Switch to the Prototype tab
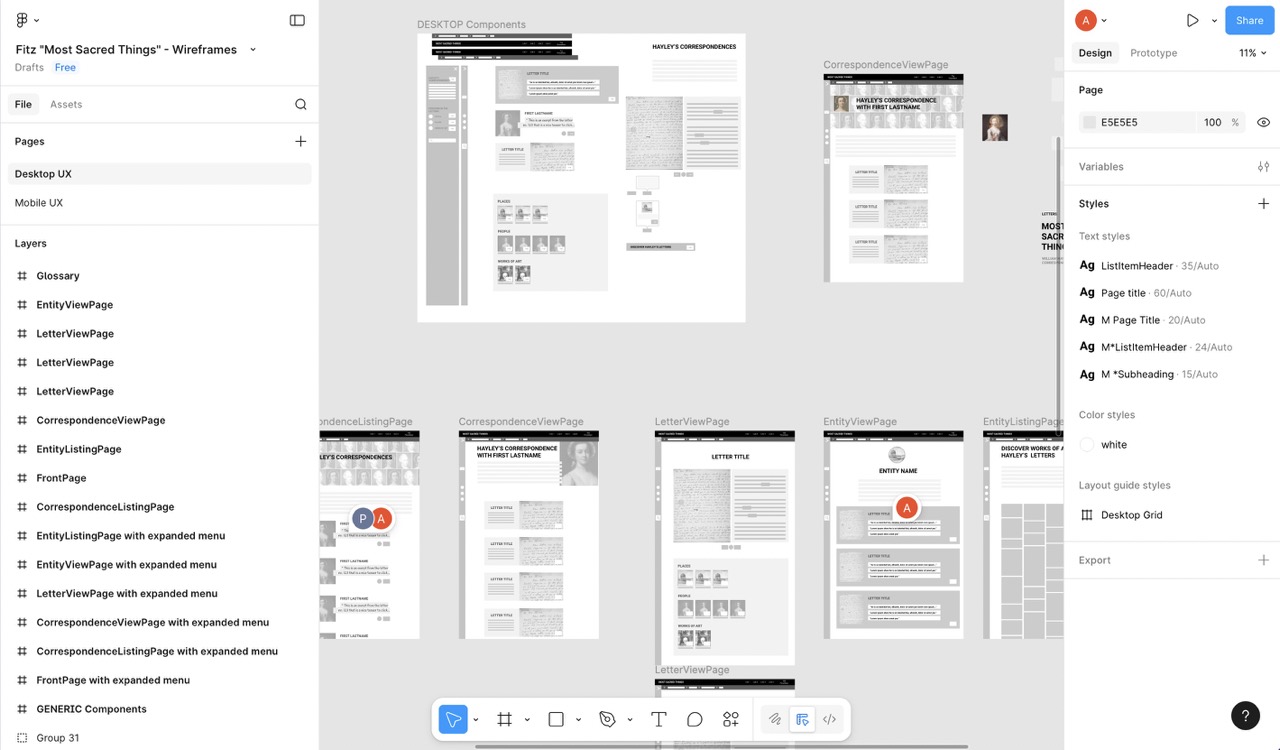The height and width of the screenshot is (750, 1280). [x=1153, y=53]
